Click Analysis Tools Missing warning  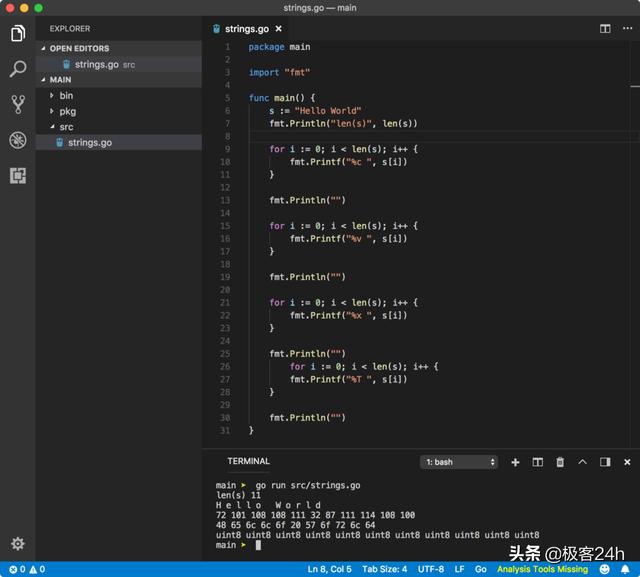tap(542, 569)
